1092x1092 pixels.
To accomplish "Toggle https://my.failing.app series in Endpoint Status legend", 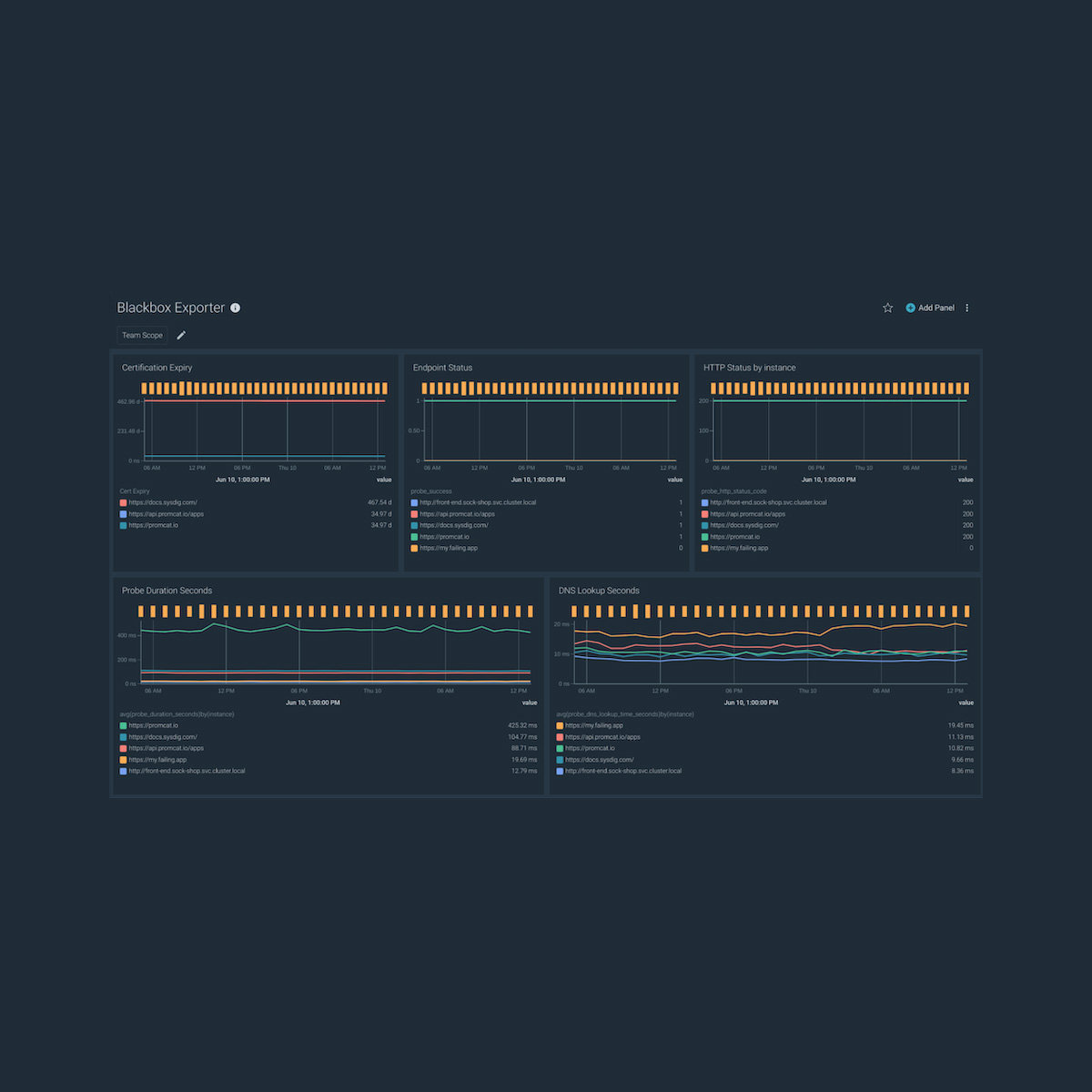I will point(448,548).
